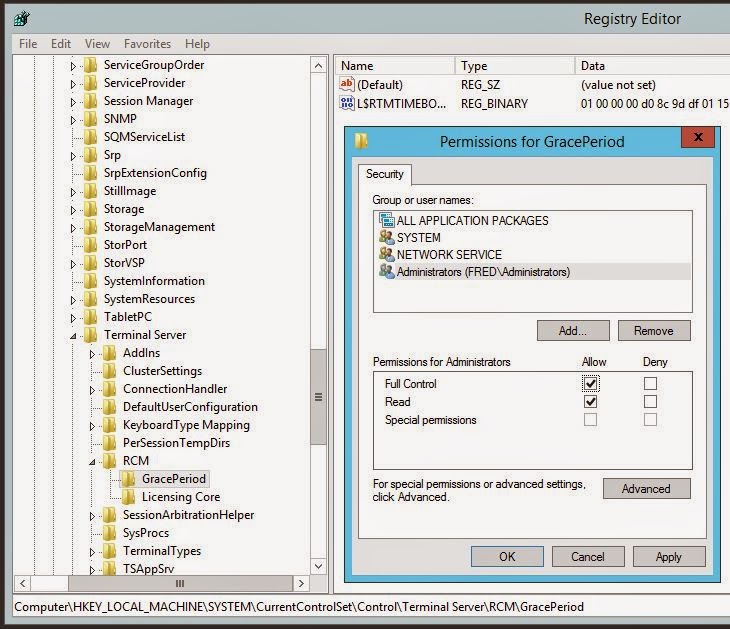Click the NETWORK SERVICE user group icon
Viewport: 730px width, 629px height.
click(386, 255)
